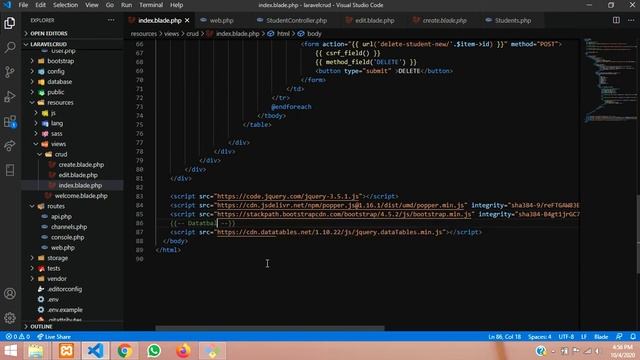Viewport: 640px width, 360px height.
Task: Click the Spaces: 4 indentation setting
Action: [539, 337]
